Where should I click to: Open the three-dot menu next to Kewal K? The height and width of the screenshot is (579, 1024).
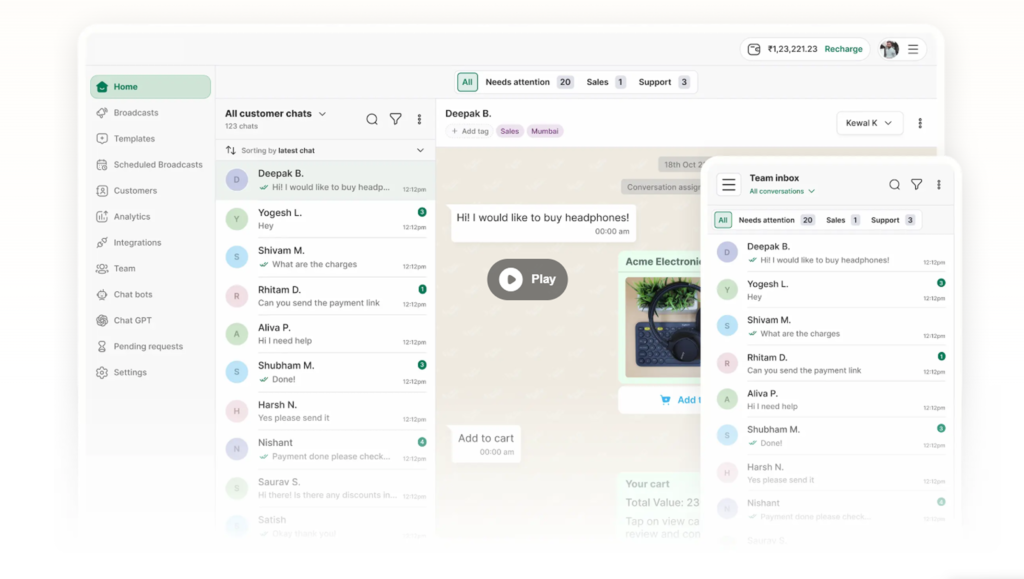pyautogui.click(x=920, y=123)
